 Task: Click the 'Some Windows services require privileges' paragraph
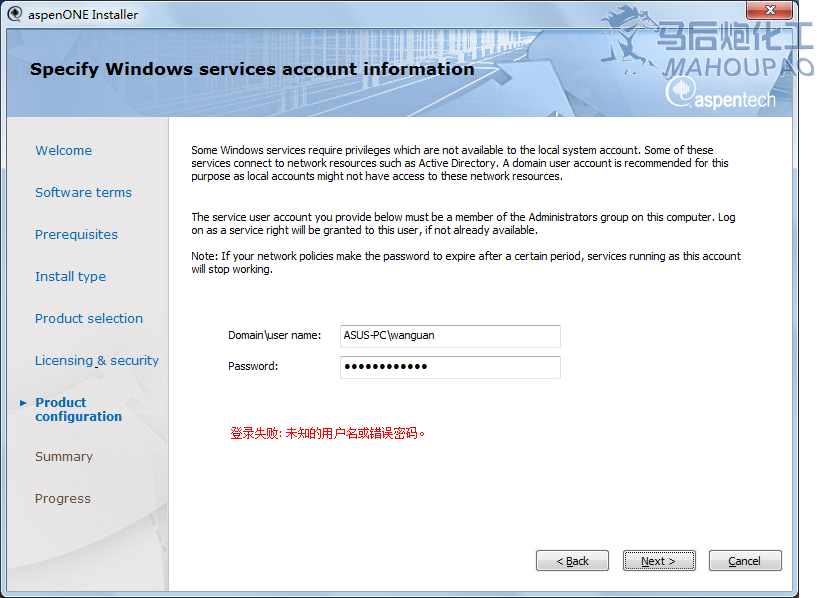[x=460, y=163]
